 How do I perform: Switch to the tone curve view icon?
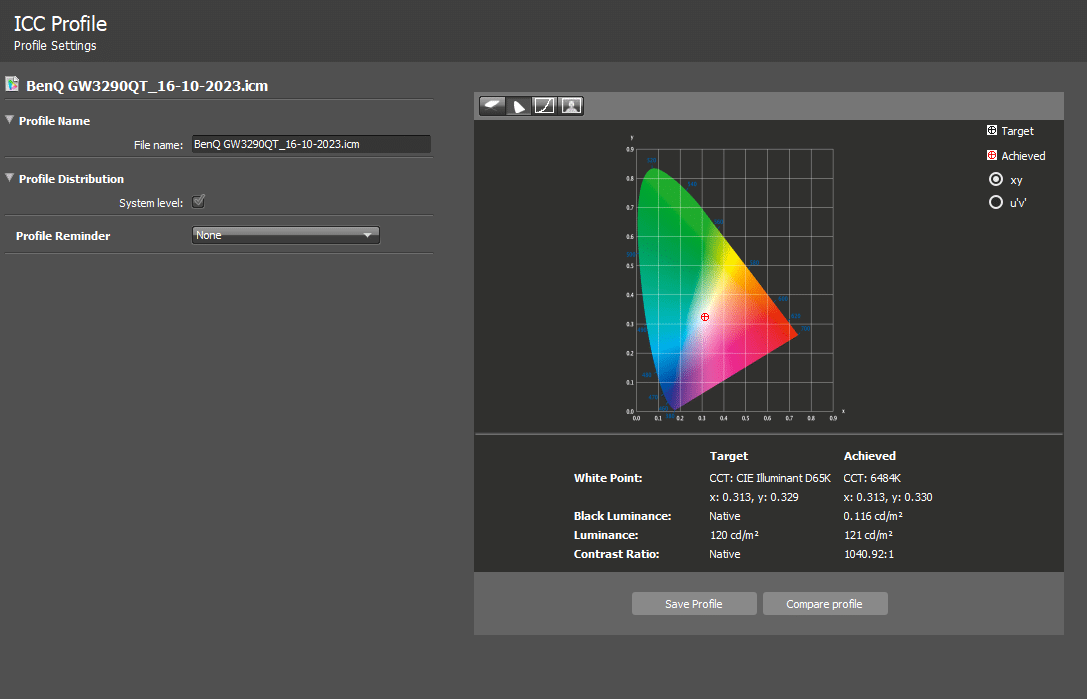(545, 106)
